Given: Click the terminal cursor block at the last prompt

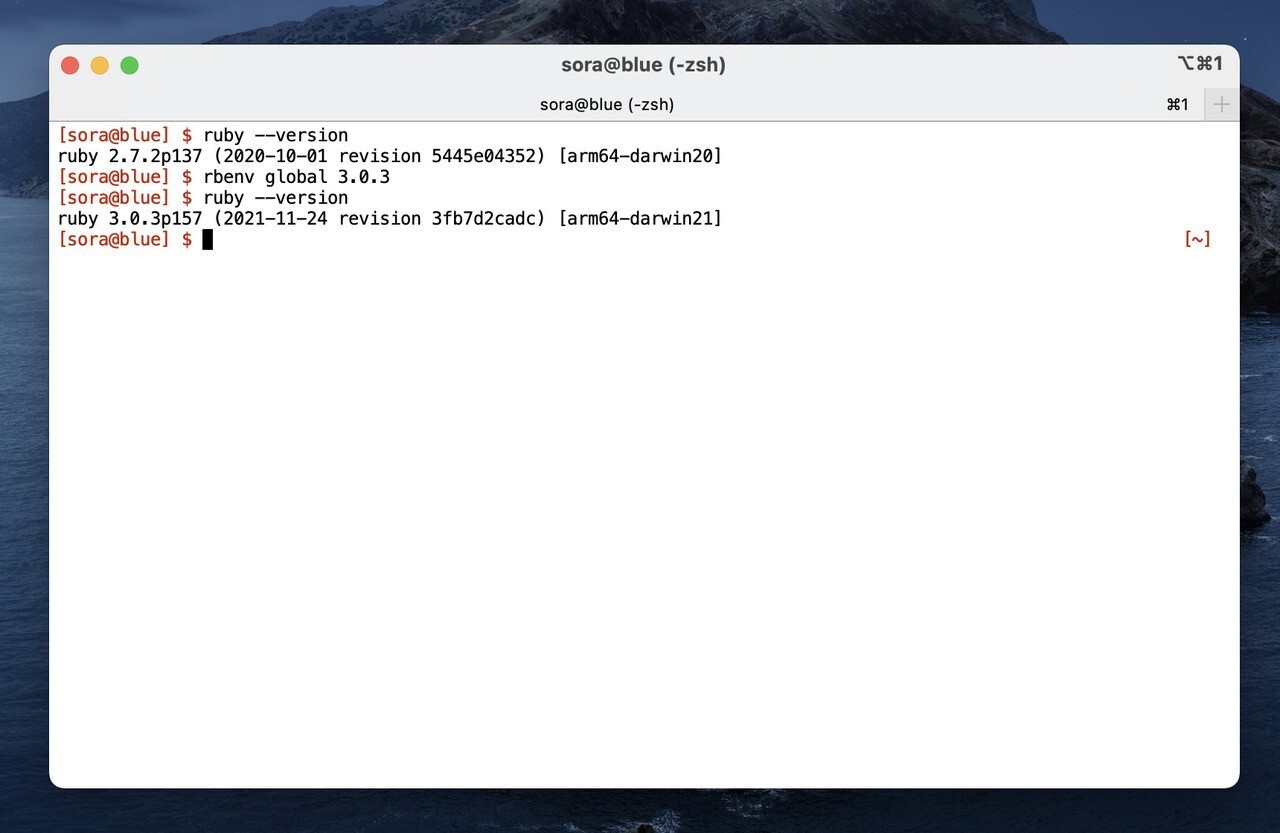Looking at the screenshot, I should tap(208, 239).
